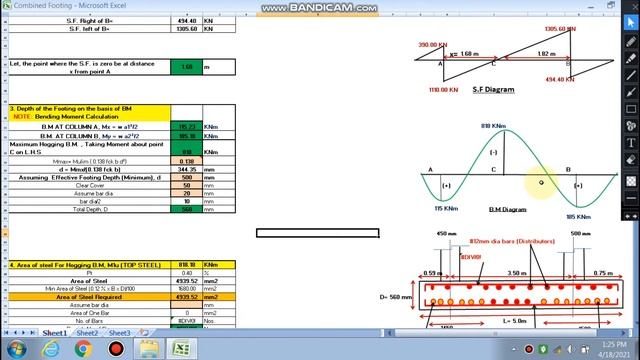Viewport: 640px width, 360px height.
Task: Click the horizontal scrollbar right arrow
Action: pyautogui.click(x=624, y=333)
